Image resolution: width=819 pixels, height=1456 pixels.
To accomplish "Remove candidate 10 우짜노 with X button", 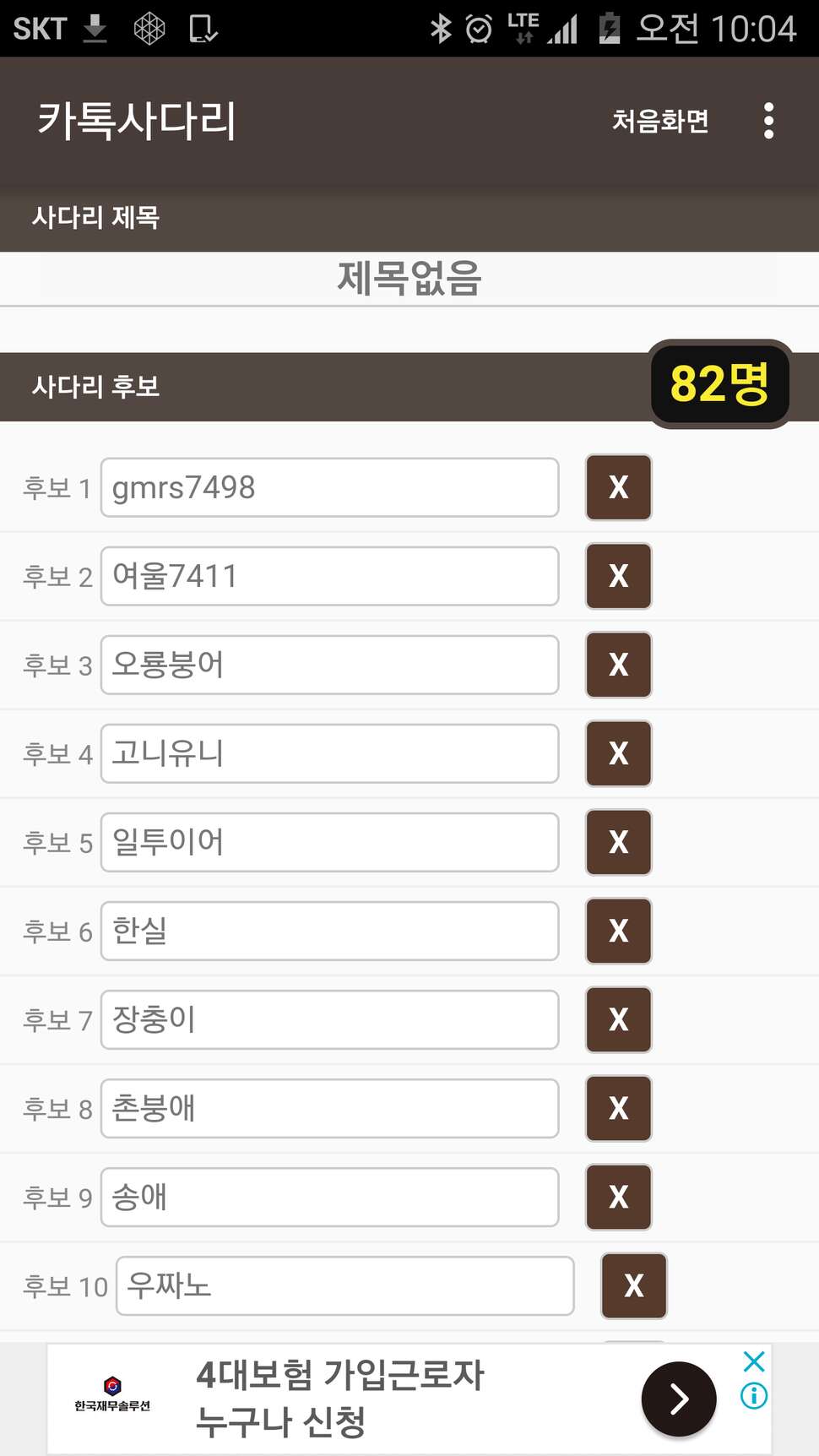I will 634,1285.
